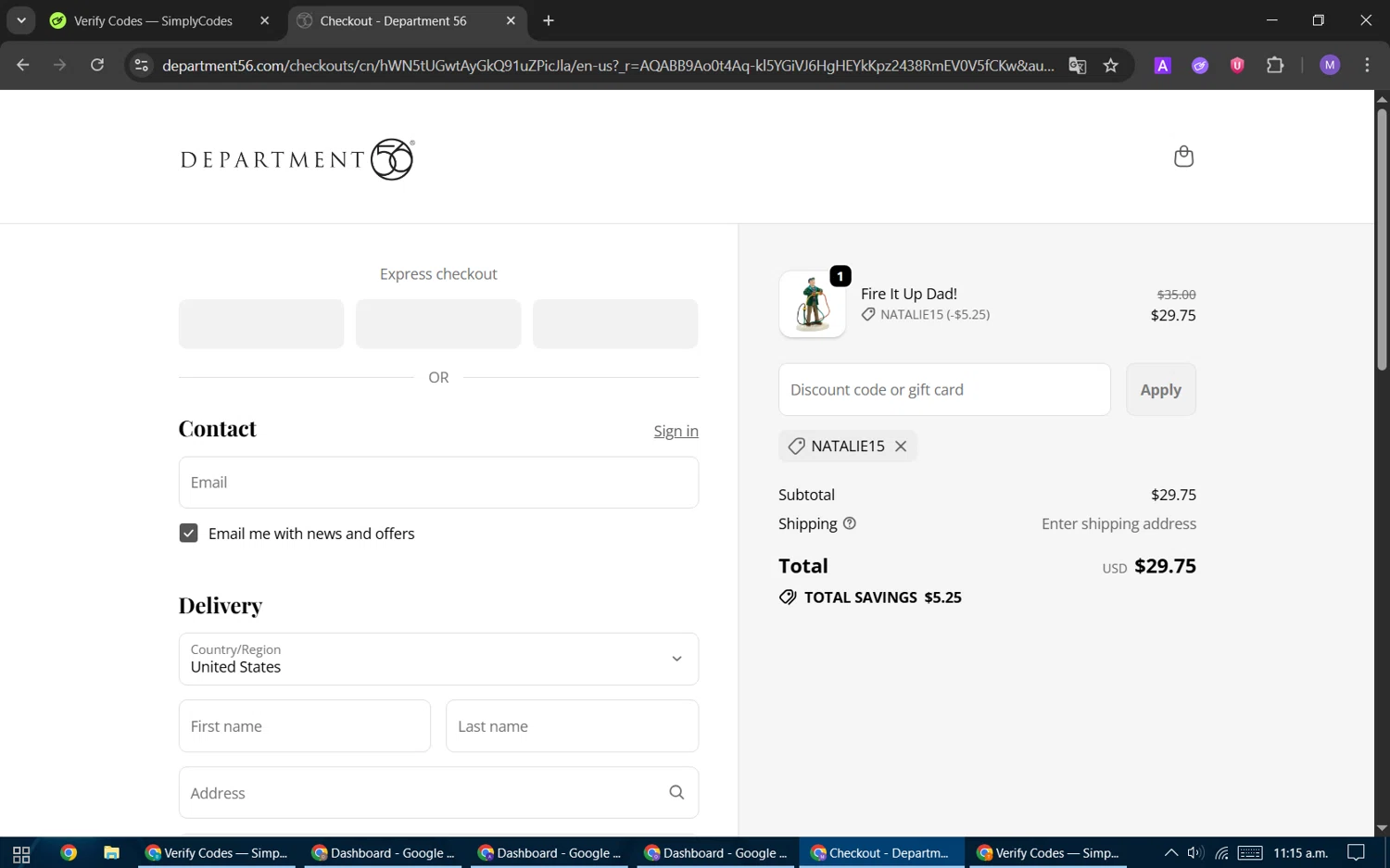Select the Checkout - Department 56 tab
The height and width of the screenshot is (868, 1390).
click(x=393, y=20)
